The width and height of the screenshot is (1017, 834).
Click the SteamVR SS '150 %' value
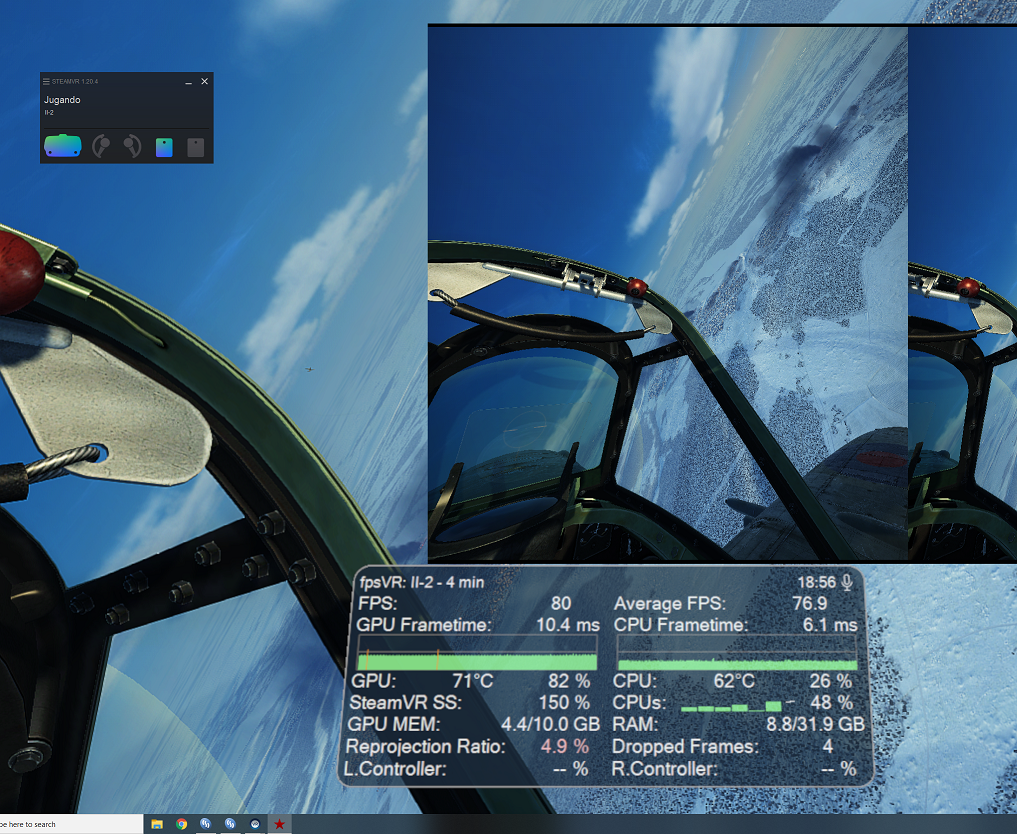pyautogui.click(x=564, y=703)
